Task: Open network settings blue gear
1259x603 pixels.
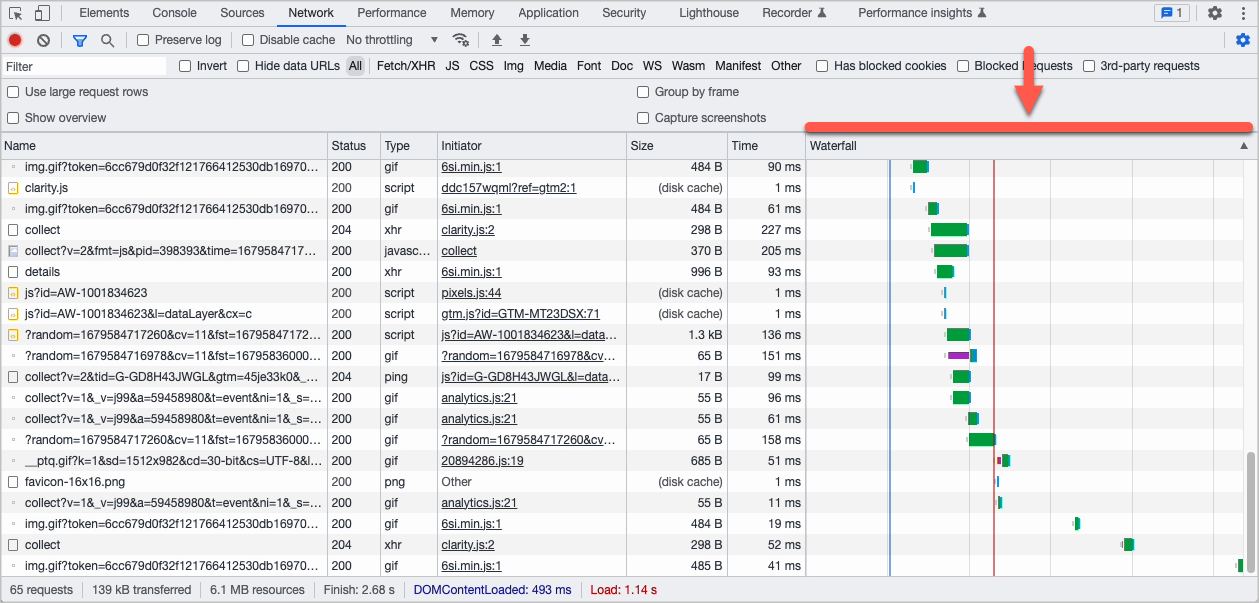Action: coord(1243,40)
